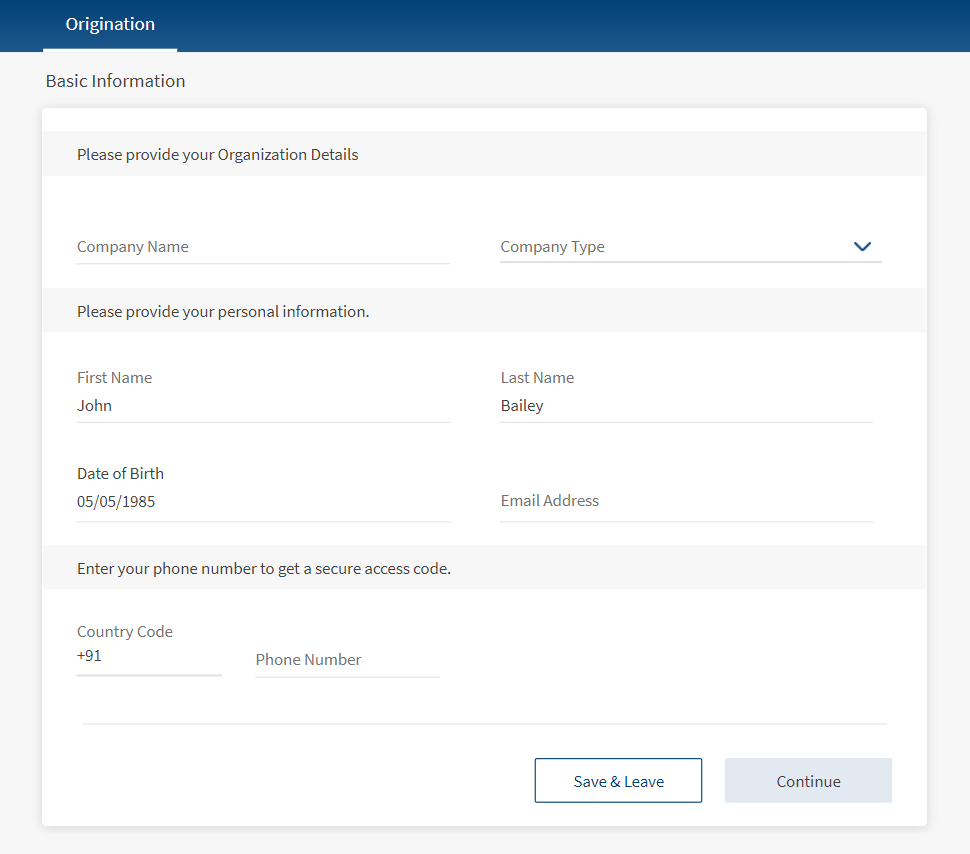Image resolution: width=970 pixels, height=854 pixels.
Task: Click the Save & Leave button
Action: coord(619,781)
